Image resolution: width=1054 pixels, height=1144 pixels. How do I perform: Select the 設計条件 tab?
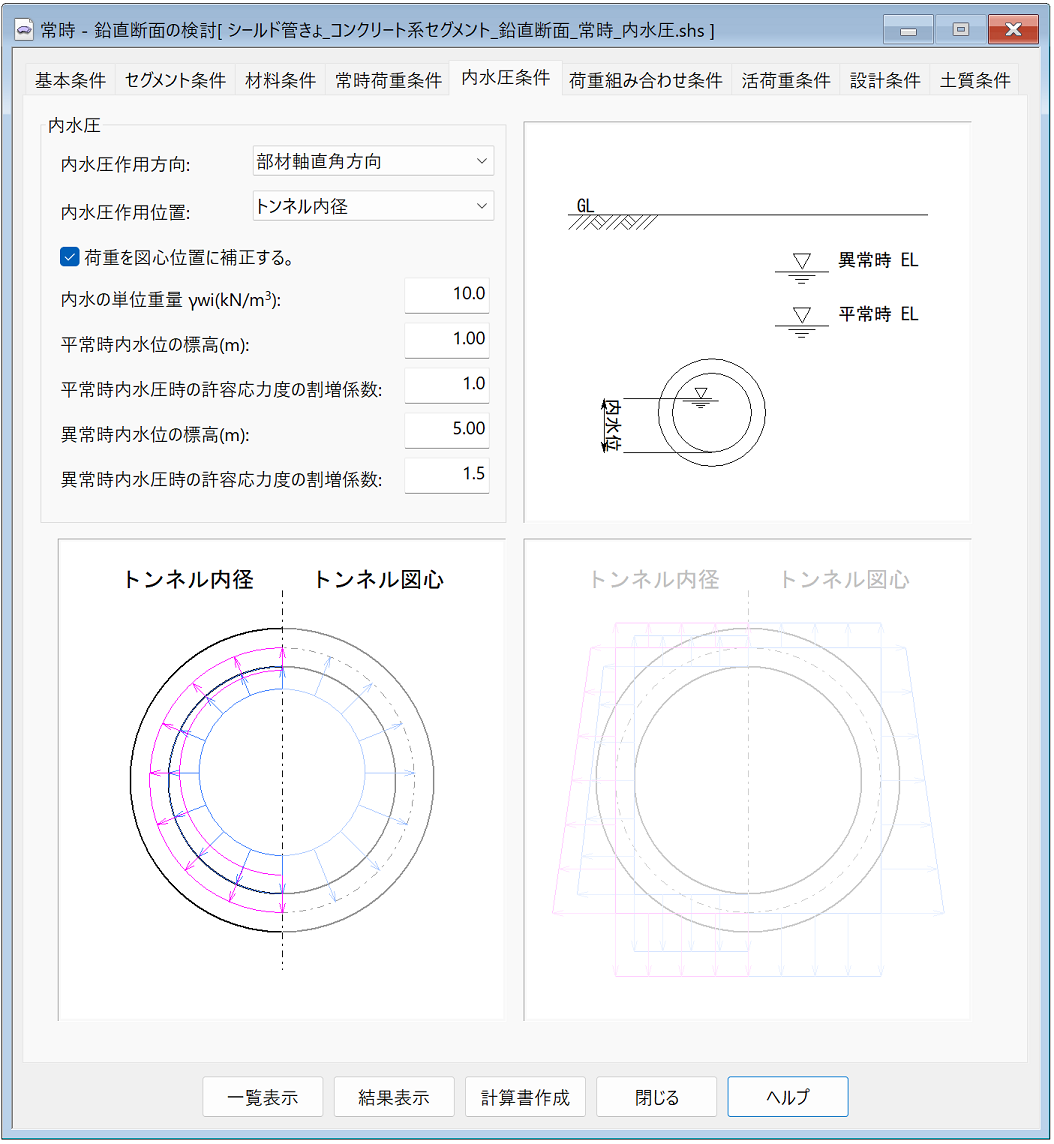pyautogui.click(x=884, y=78)
